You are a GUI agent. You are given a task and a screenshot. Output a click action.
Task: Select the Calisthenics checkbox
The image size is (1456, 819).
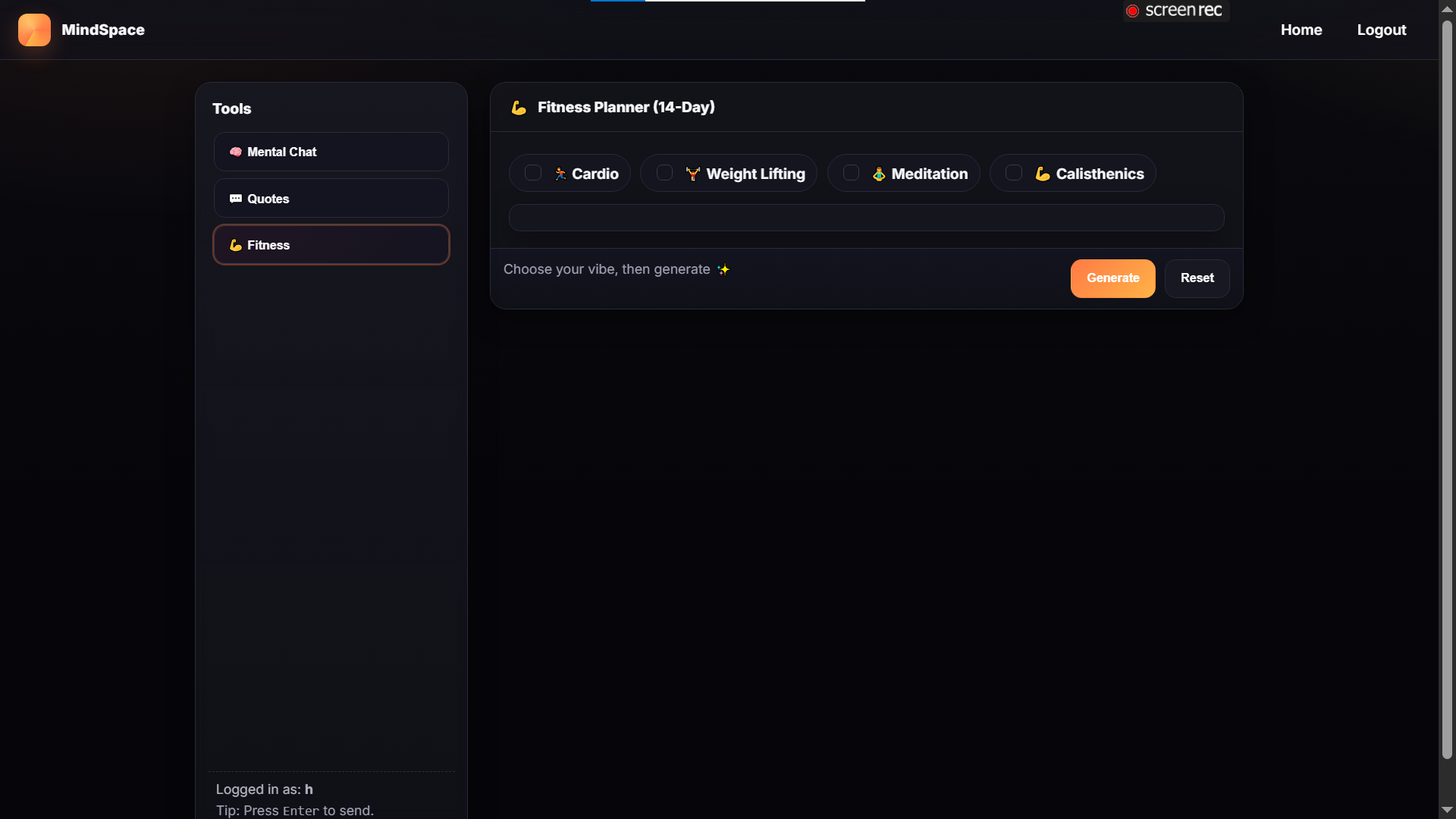(x=1014, y=173)
